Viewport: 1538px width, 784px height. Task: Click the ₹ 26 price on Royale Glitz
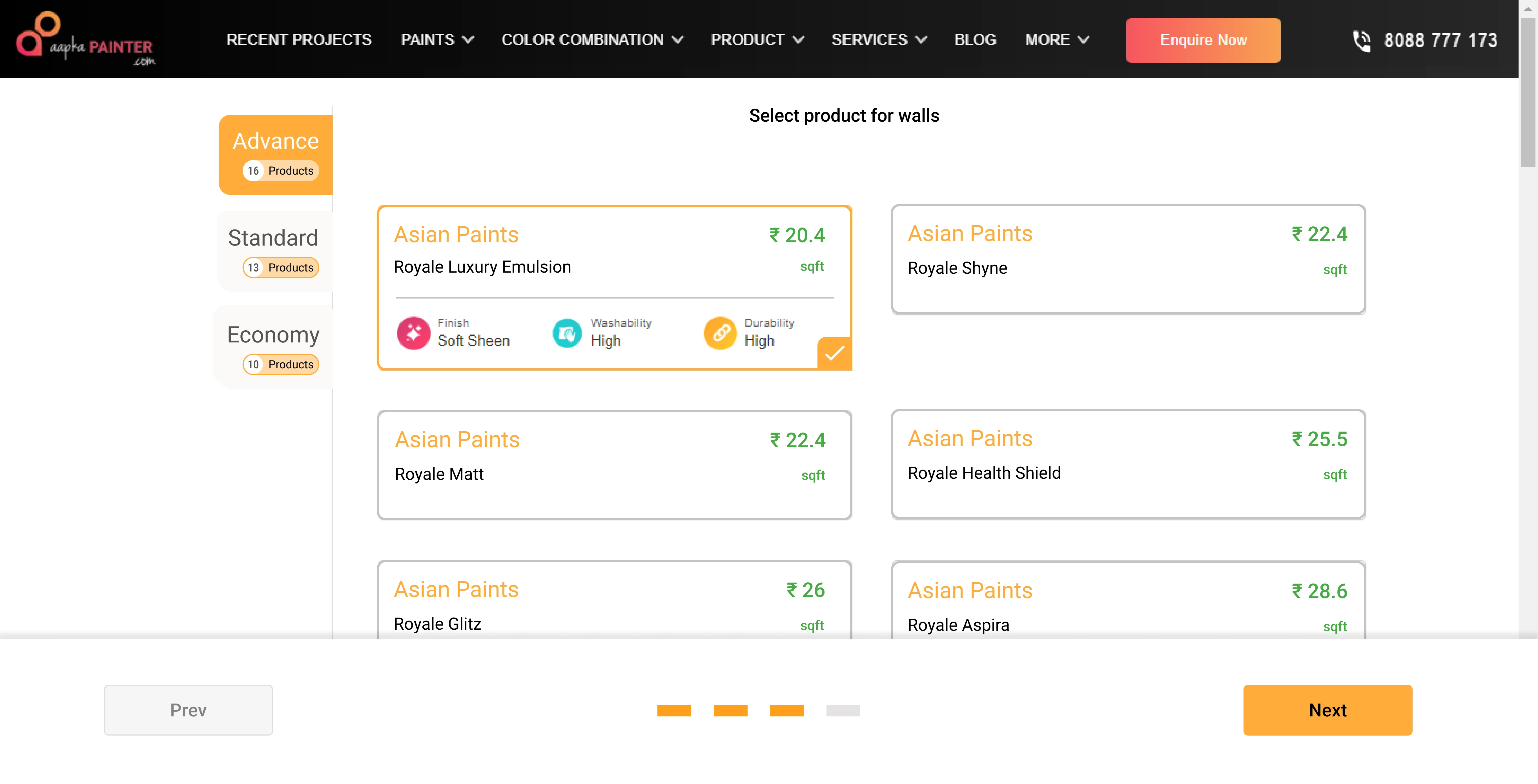click(805, 590)
